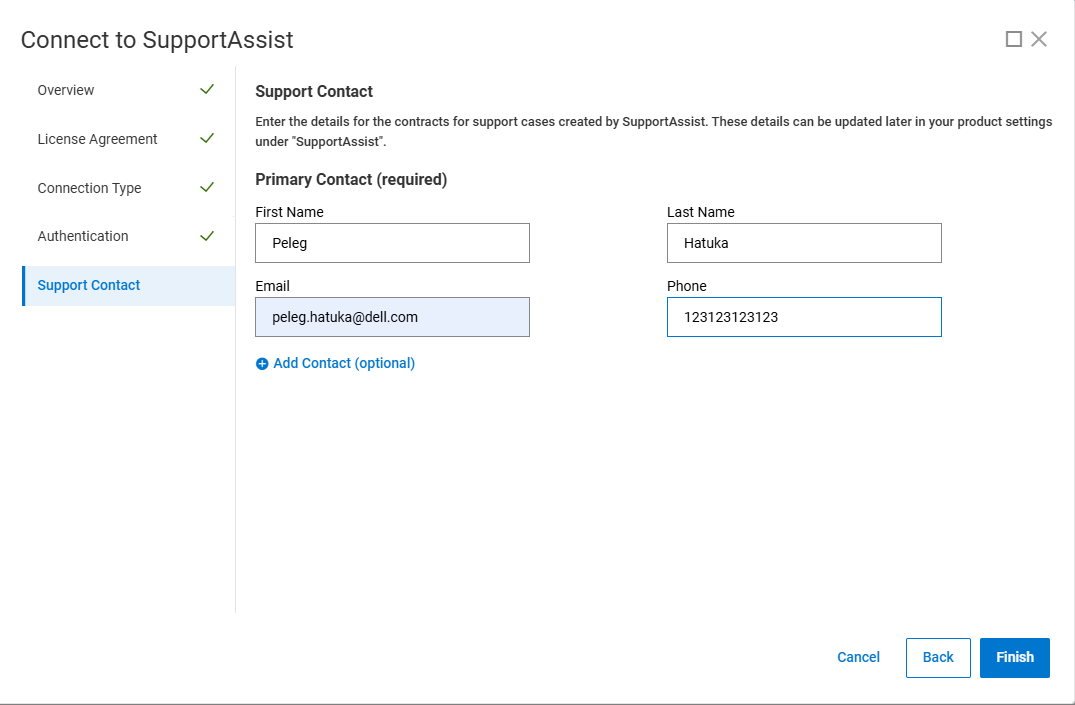This screenshot has width=1075, height=705.
Task: Cancel the SupportAssist setup
Action: (x=858, y=657)
